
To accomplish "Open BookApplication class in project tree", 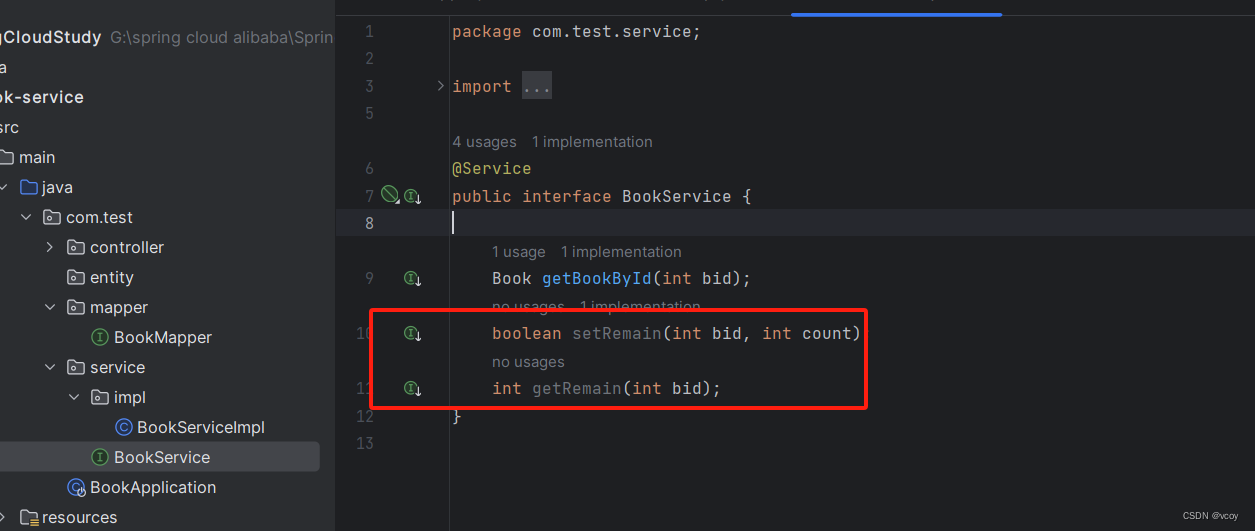I will [x=153, y=488].
